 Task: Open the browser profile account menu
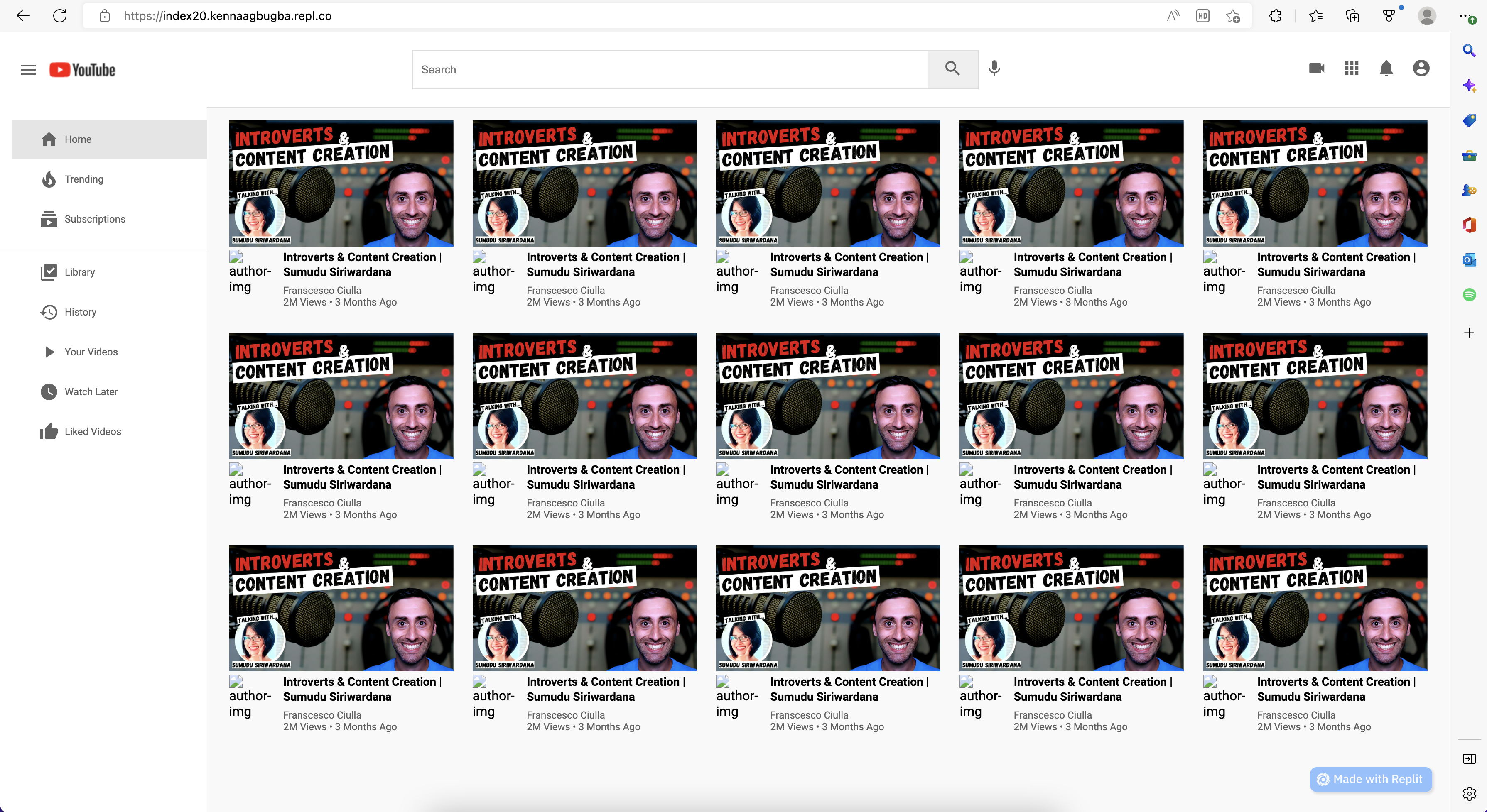(1426, 16)
